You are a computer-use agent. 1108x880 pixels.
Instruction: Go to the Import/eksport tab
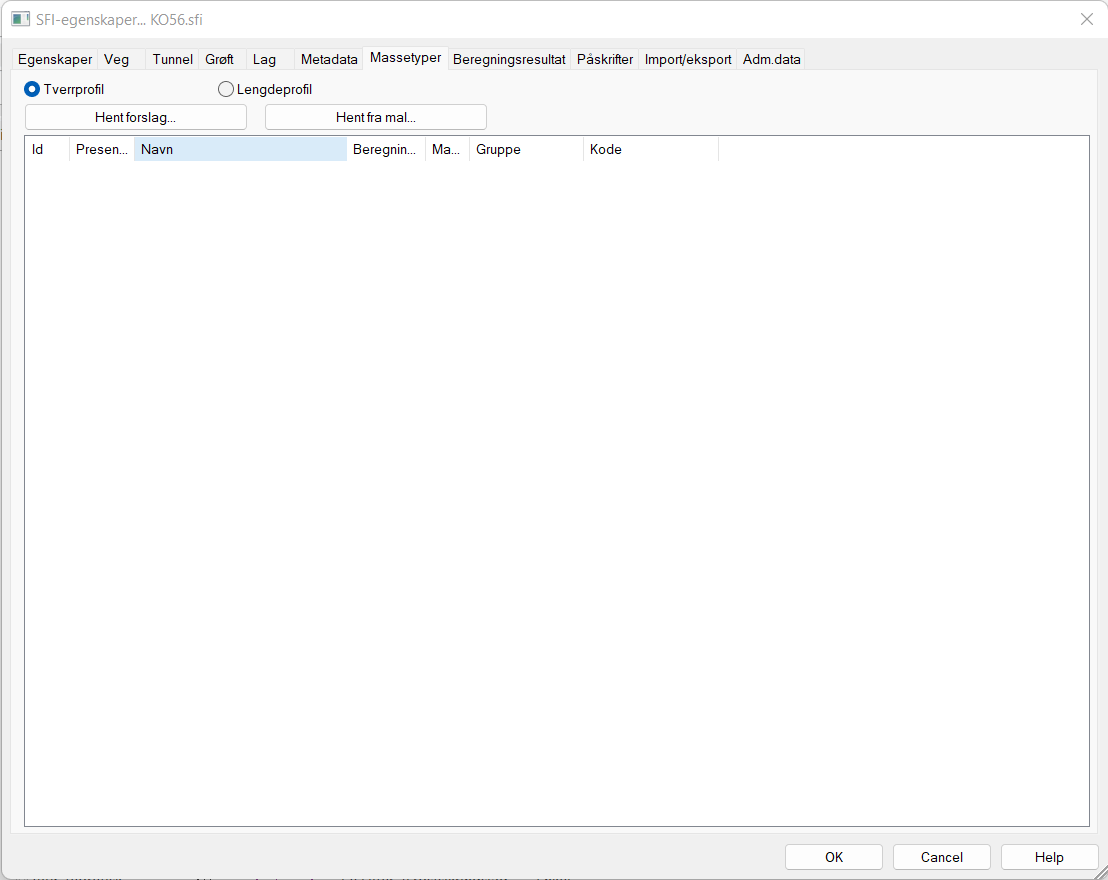click(x=688, y=60)
